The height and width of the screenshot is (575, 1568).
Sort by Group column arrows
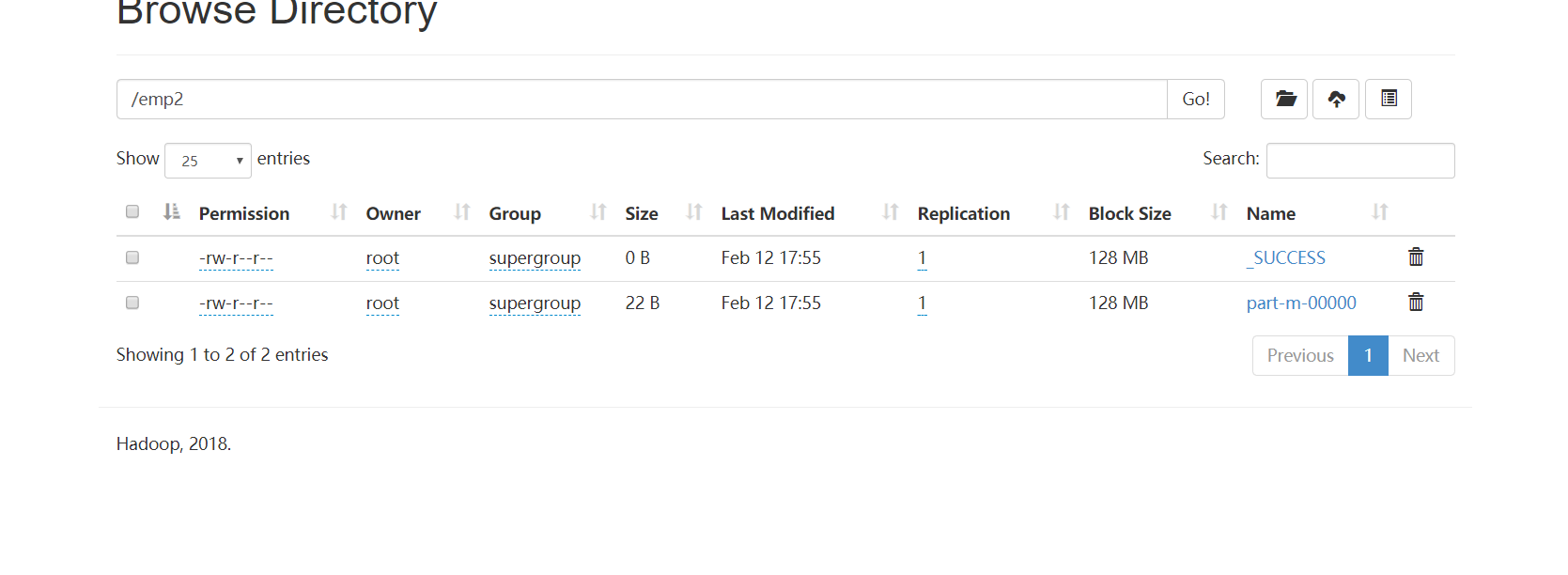point(598,212)
